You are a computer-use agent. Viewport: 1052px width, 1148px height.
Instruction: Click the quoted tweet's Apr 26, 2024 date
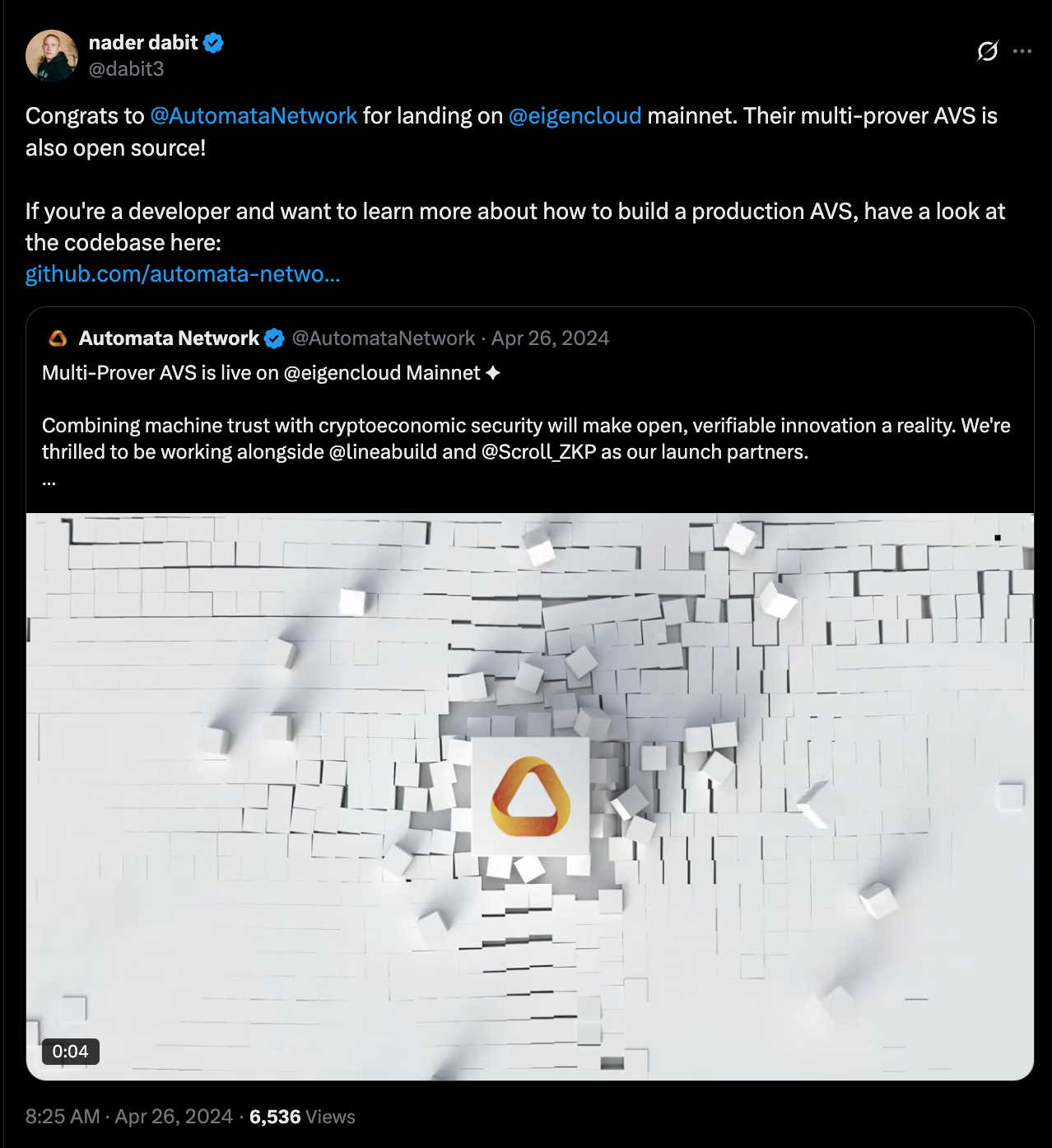[551, 338]
